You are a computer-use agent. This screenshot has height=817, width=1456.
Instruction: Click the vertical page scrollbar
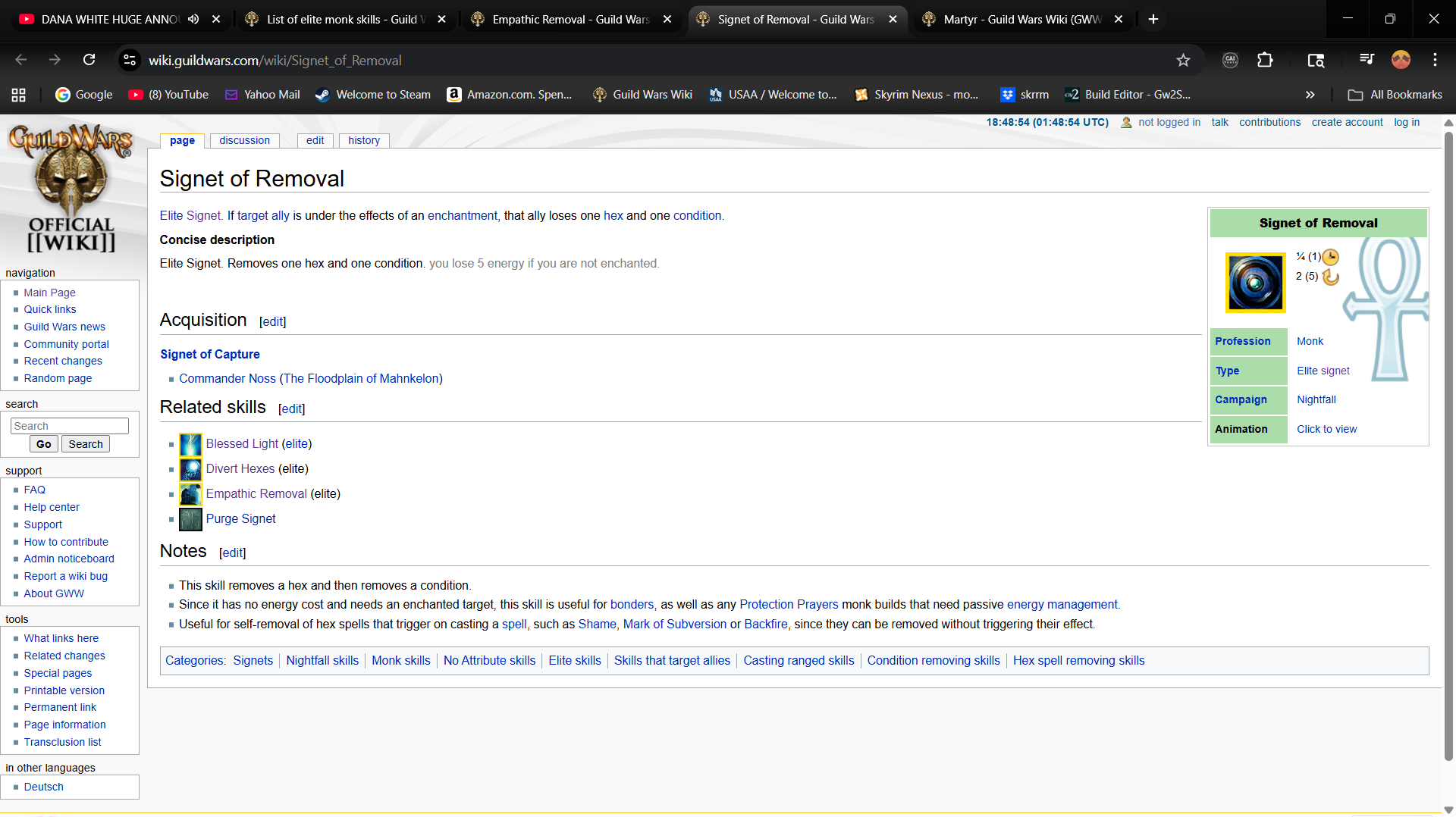1448,447
